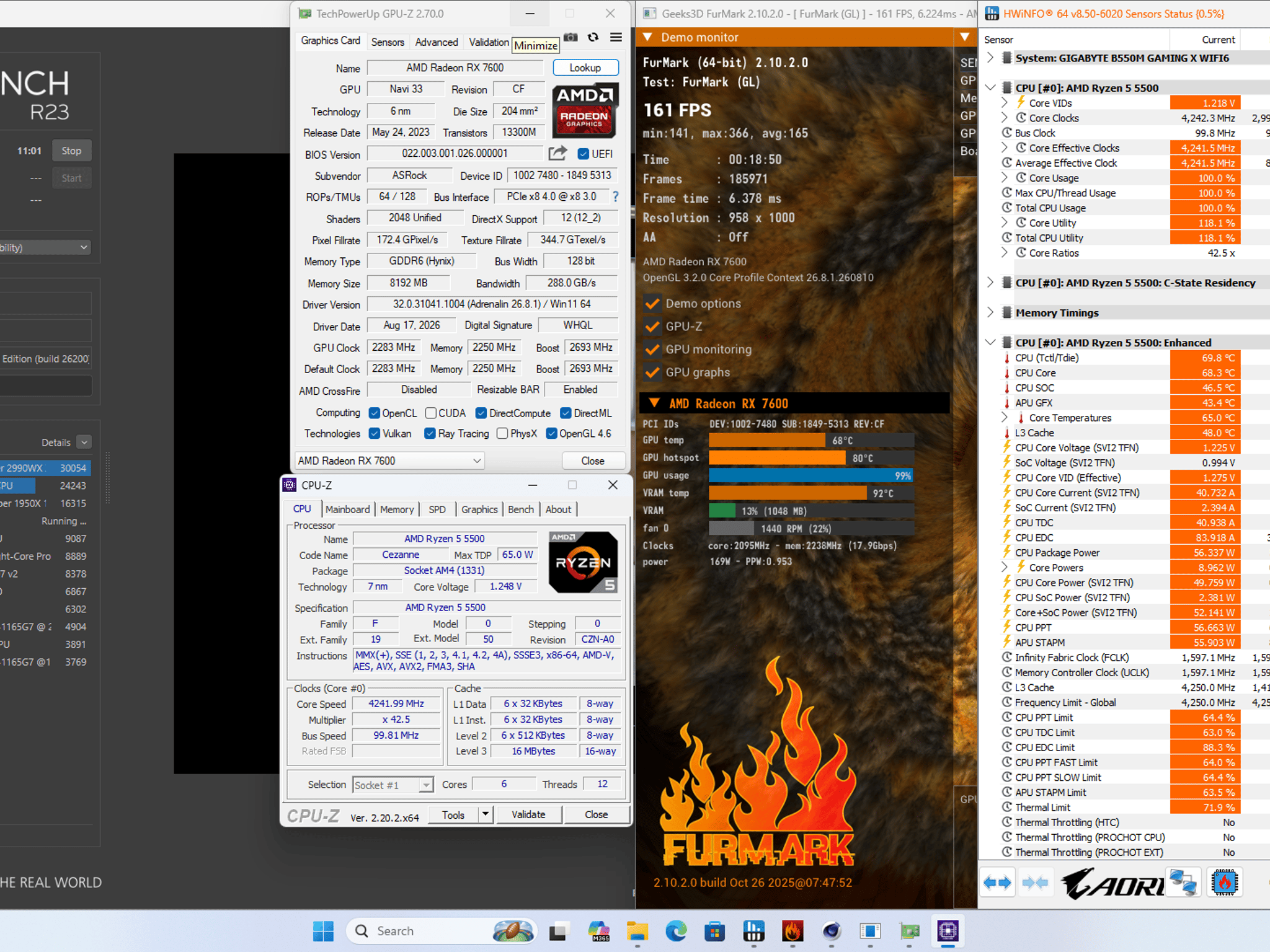1270x952 pixels.
Task: Click CPU-Z Validate button
Action: pyautogui.click(x=528, y=814)
